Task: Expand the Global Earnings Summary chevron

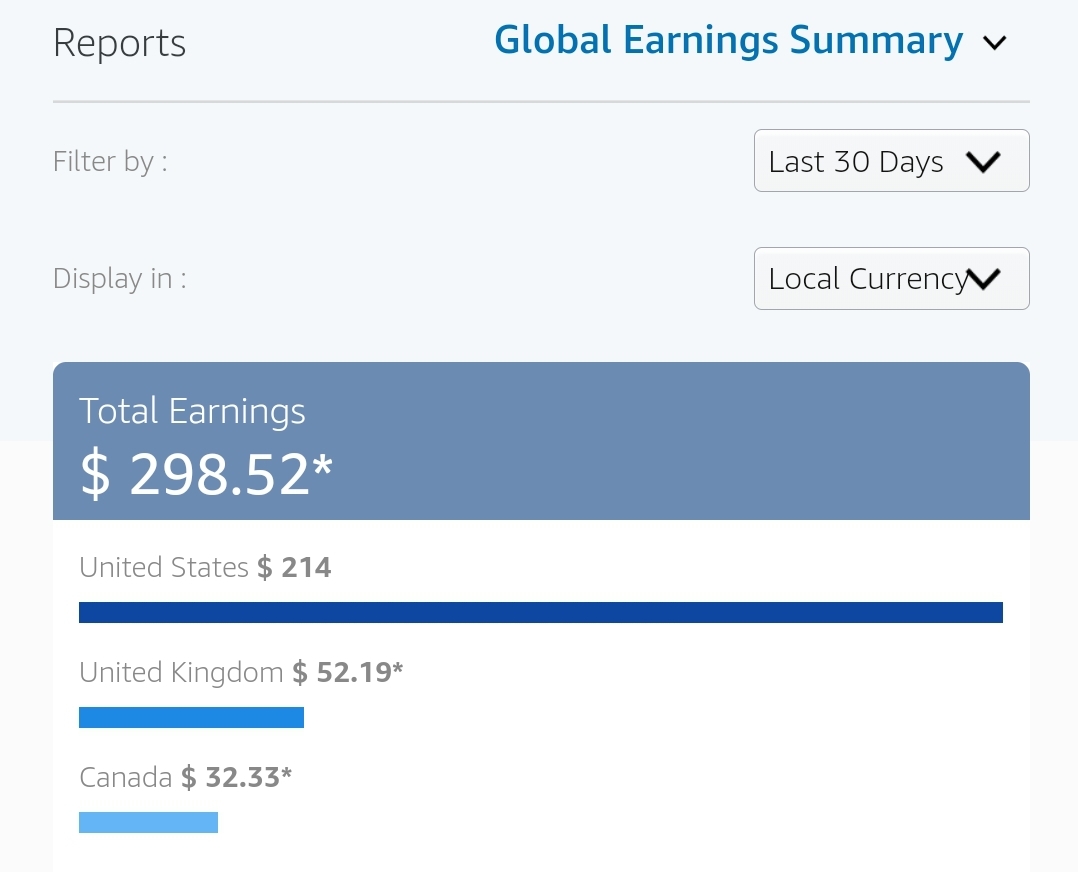Action: pos(994,43)
